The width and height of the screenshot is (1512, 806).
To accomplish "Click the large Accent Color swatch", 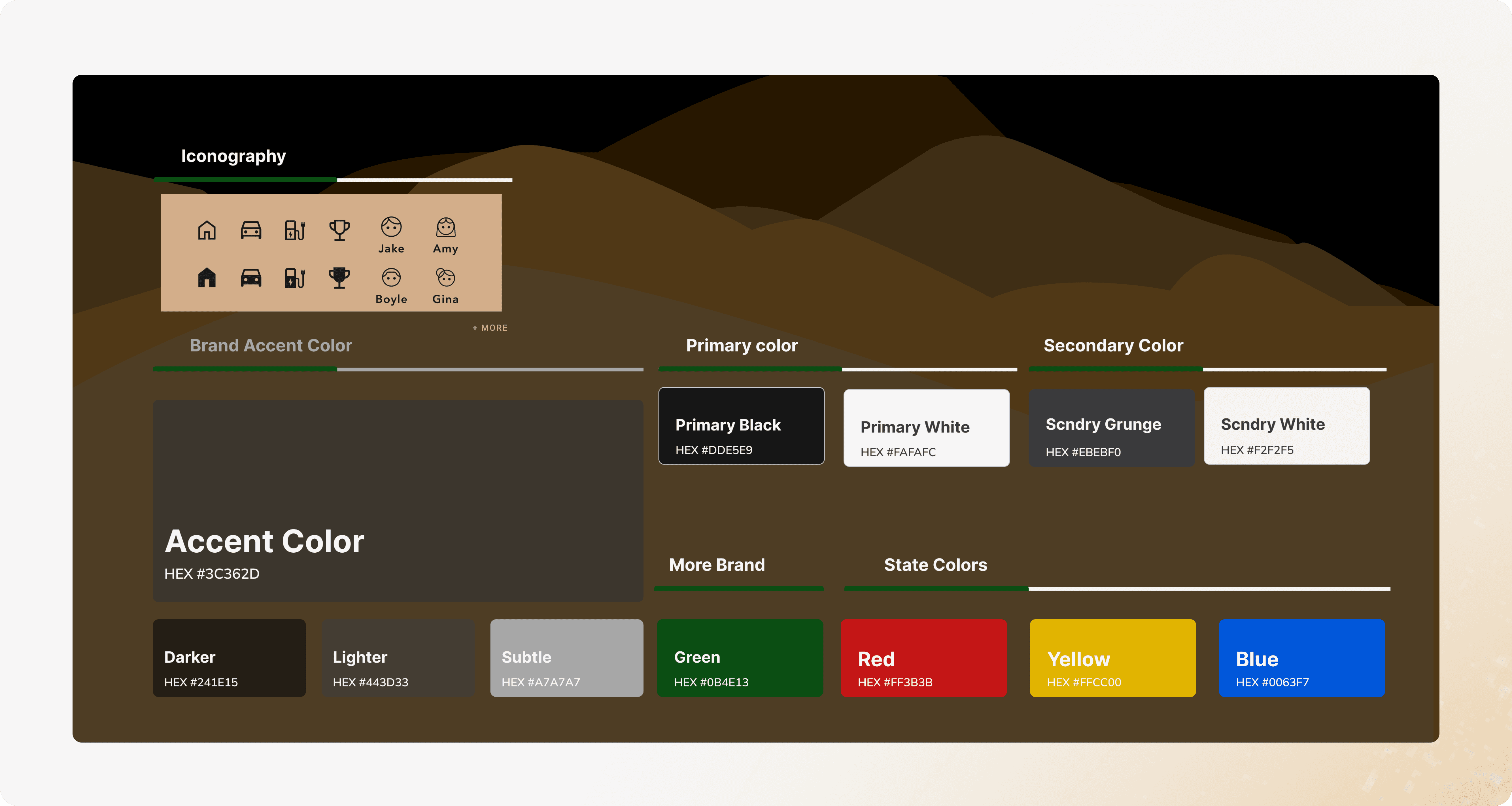I will click(x=397, y=500).
